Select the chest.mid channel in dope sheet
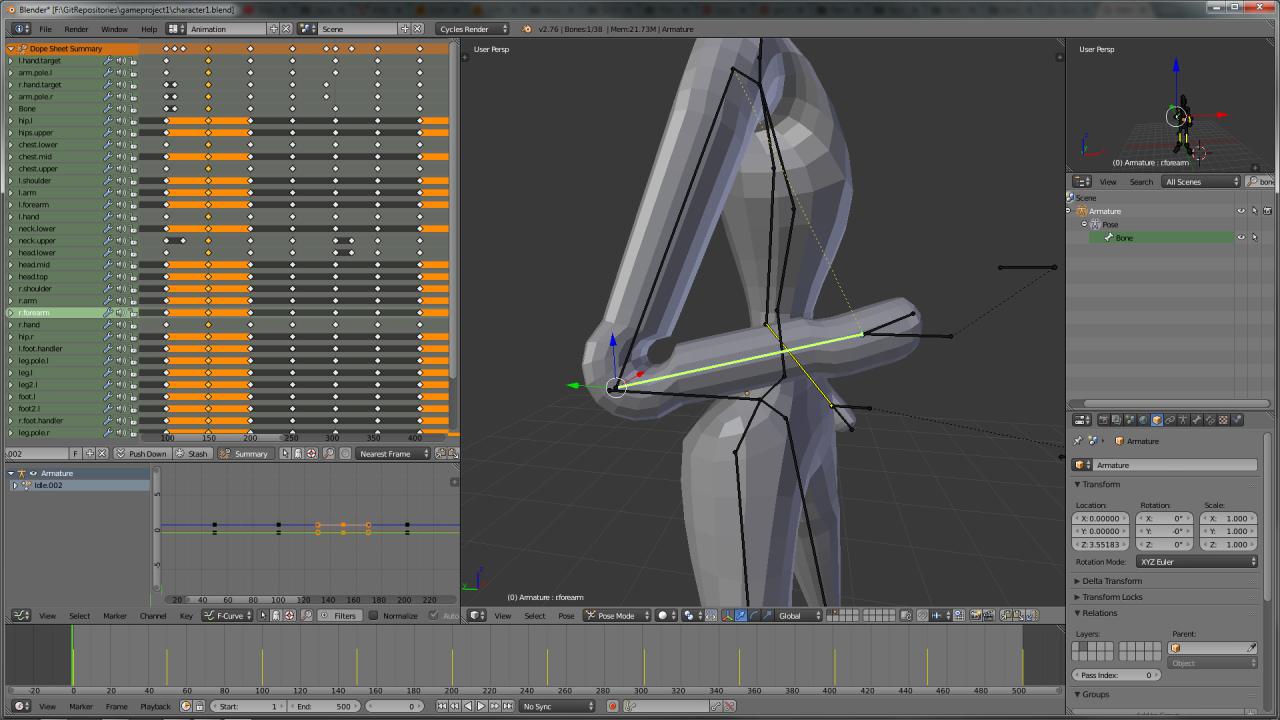 tap(35, 157)
